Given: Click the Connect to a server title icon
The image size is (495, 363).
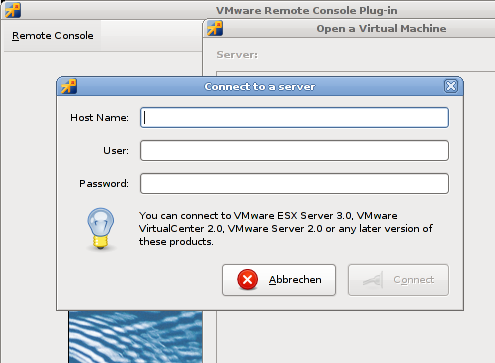Looking at the screenshot, I should (x=69, y=86).
